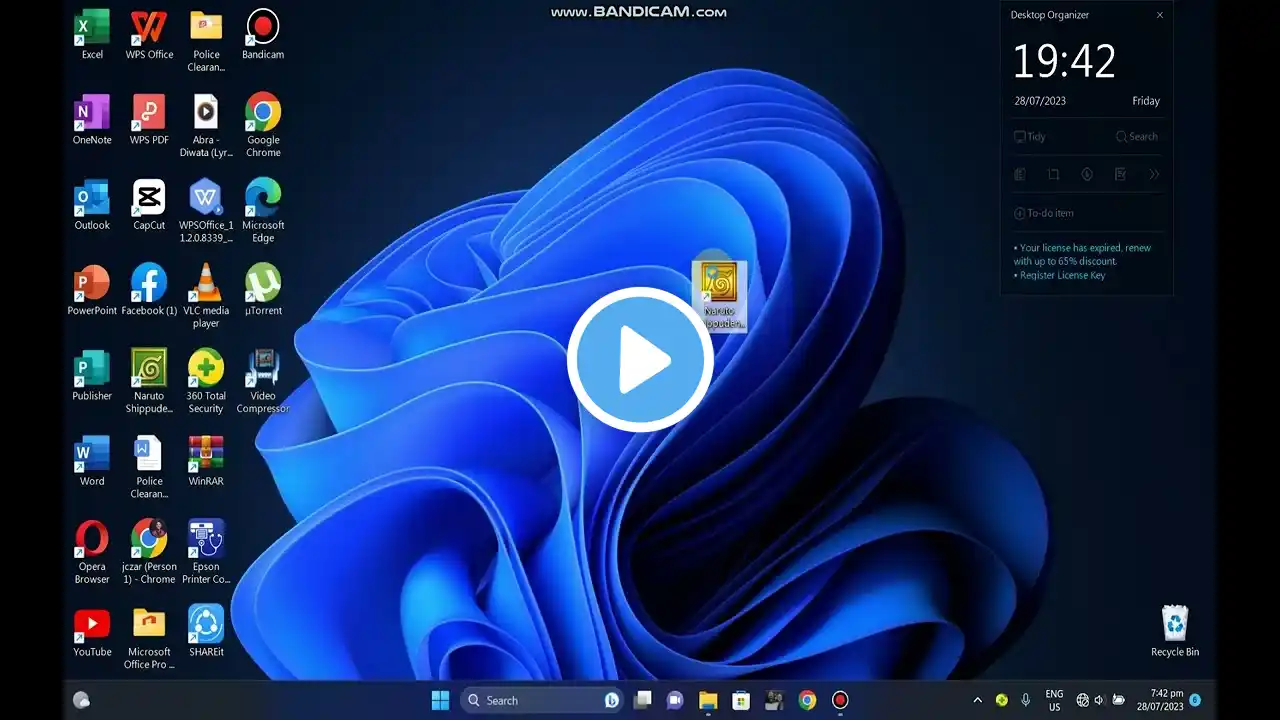Select the Recycle Bin icon
The image size is (1280, 720).
pyautogui.click(x=1175, y=631)
